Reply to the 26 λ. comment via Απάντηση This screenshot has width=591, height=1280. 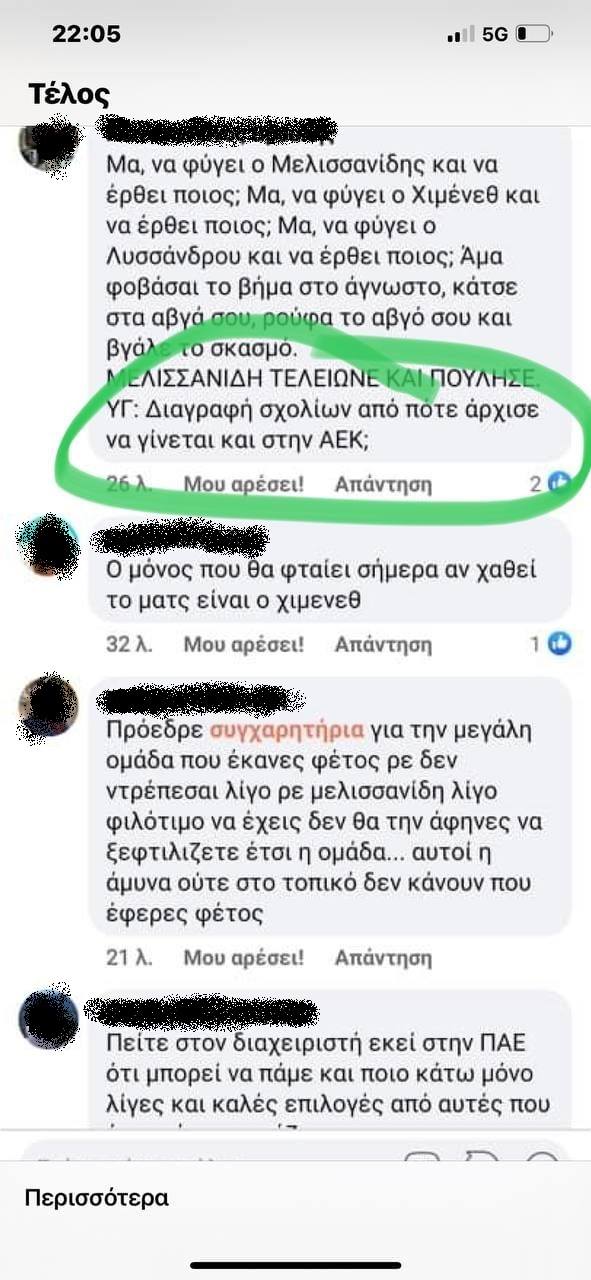click(x=383, y=485)
